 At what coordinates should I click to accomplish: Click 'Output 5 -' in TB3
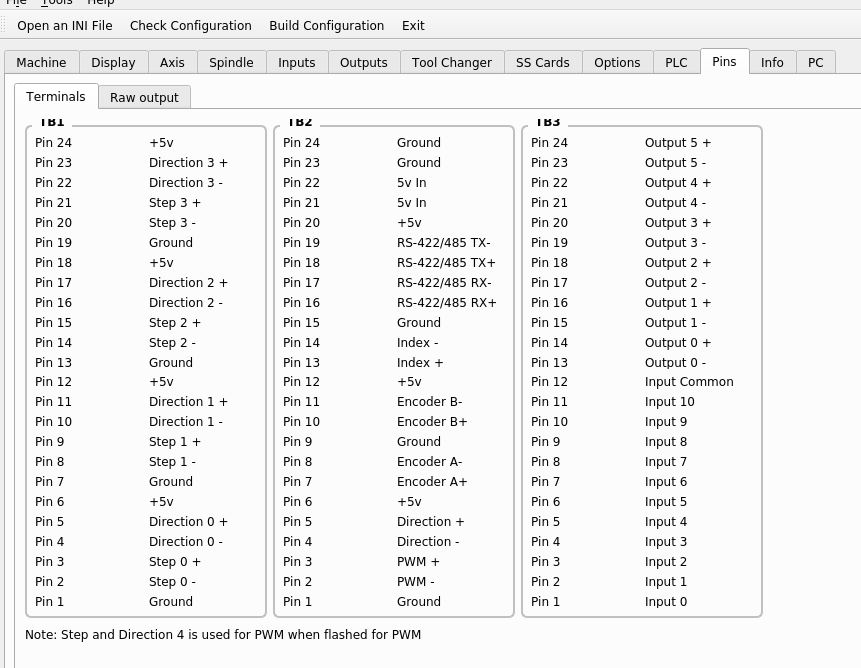pyautogui.click(x=675, y=162)
